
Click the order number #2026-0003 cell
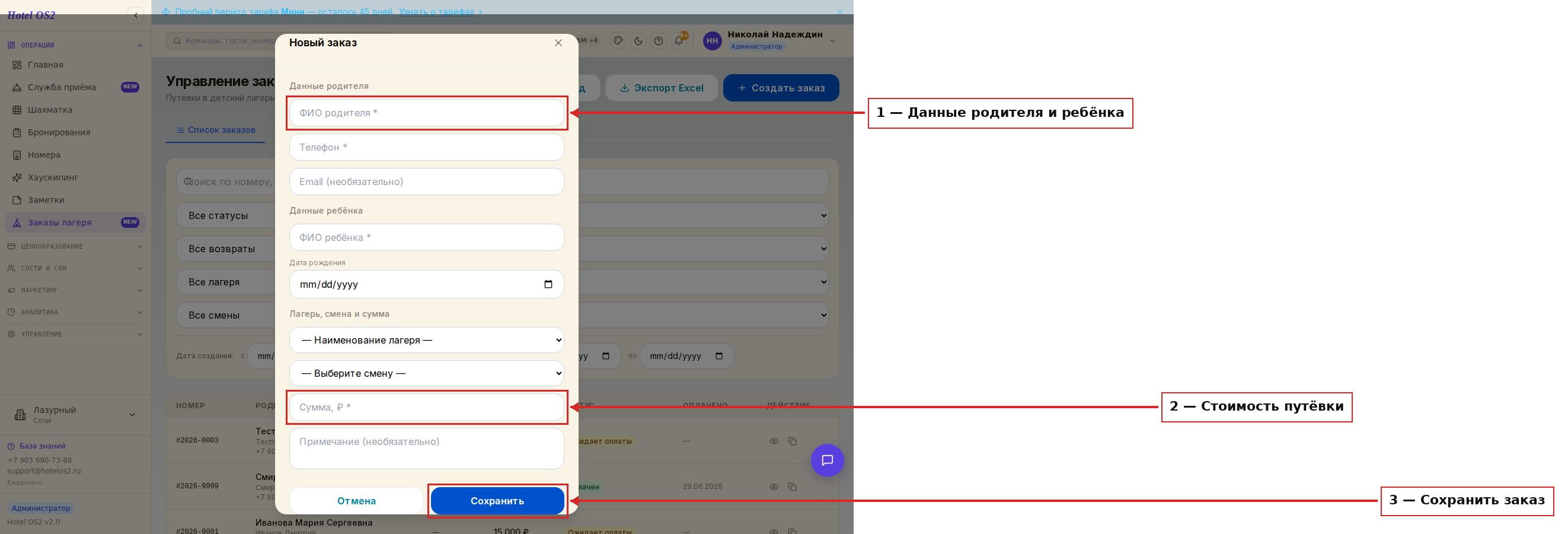click(x=197, y=440)
